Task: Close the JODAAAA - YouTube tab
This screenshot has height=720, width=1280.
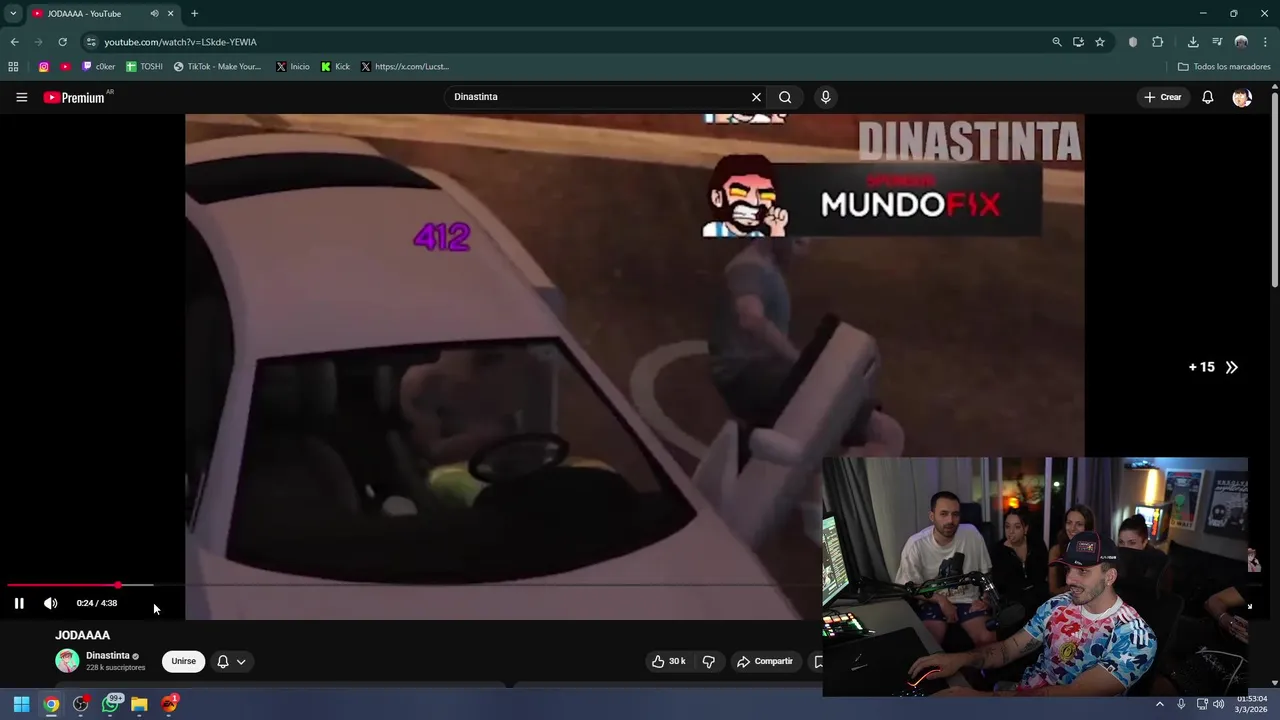Action: tap(170, 13)
